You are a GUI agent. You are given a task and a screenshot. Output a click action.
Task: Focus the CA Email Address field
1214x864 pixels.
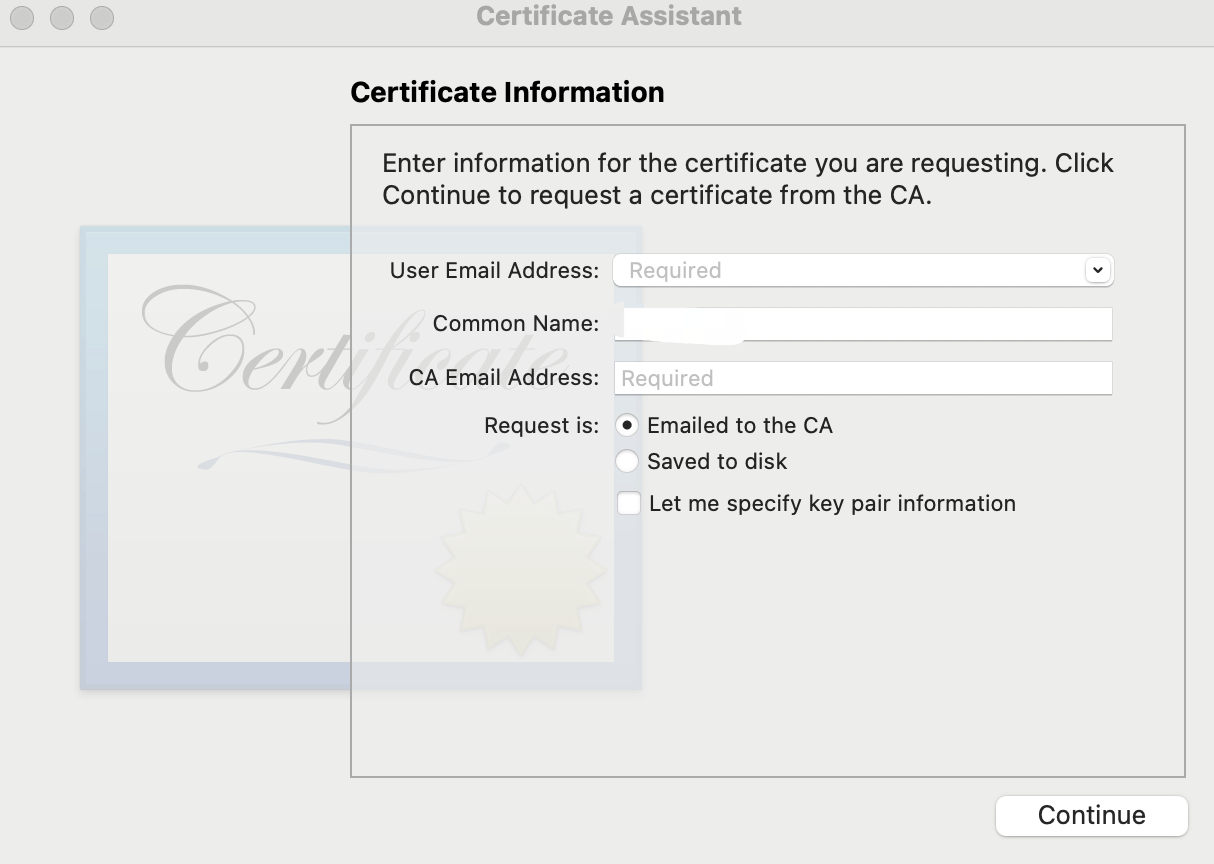click(862, 378)
